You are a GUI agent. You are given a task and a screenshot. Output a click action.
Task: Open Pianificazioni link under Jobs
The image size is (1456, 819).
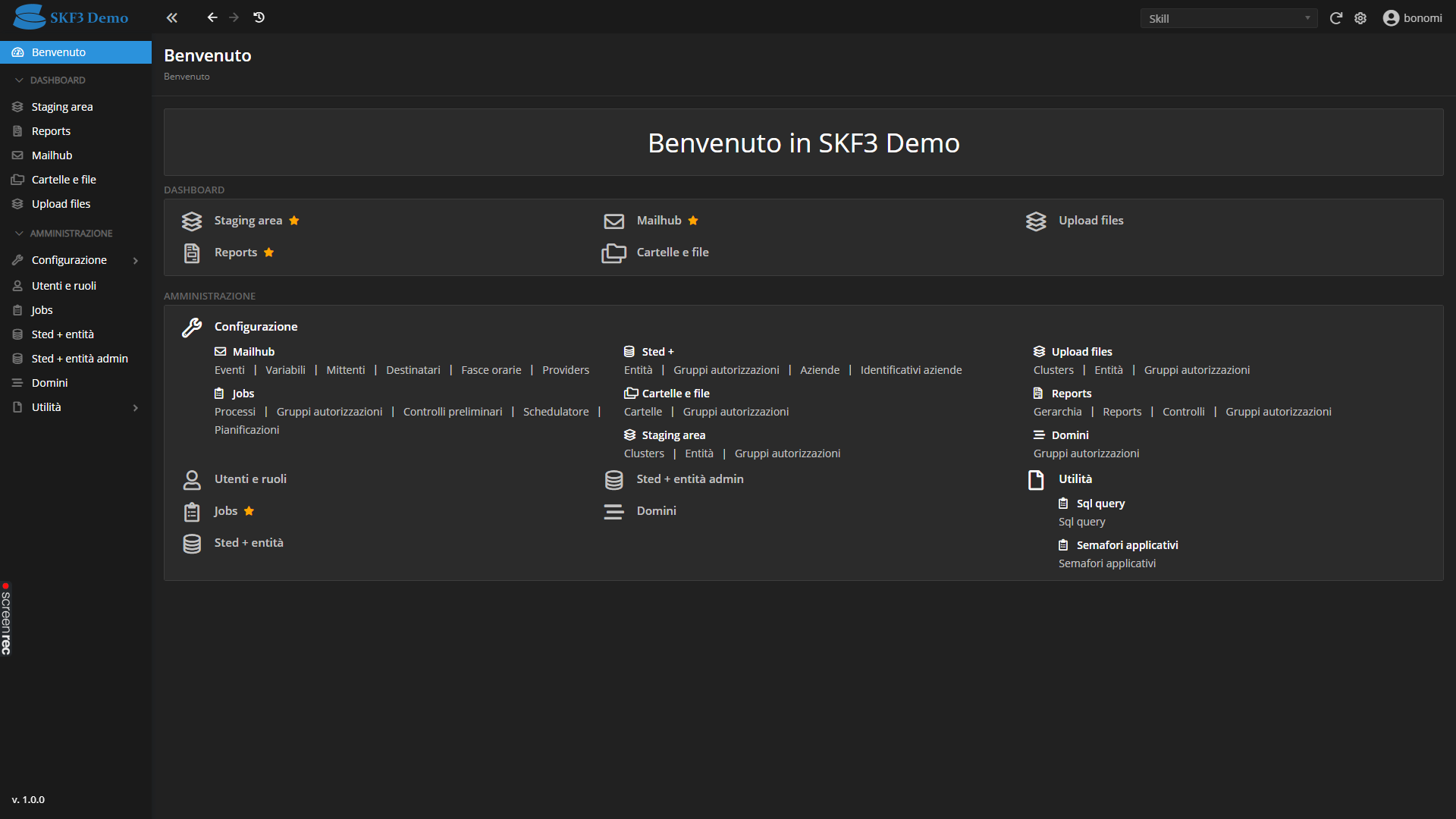point(246,430)
